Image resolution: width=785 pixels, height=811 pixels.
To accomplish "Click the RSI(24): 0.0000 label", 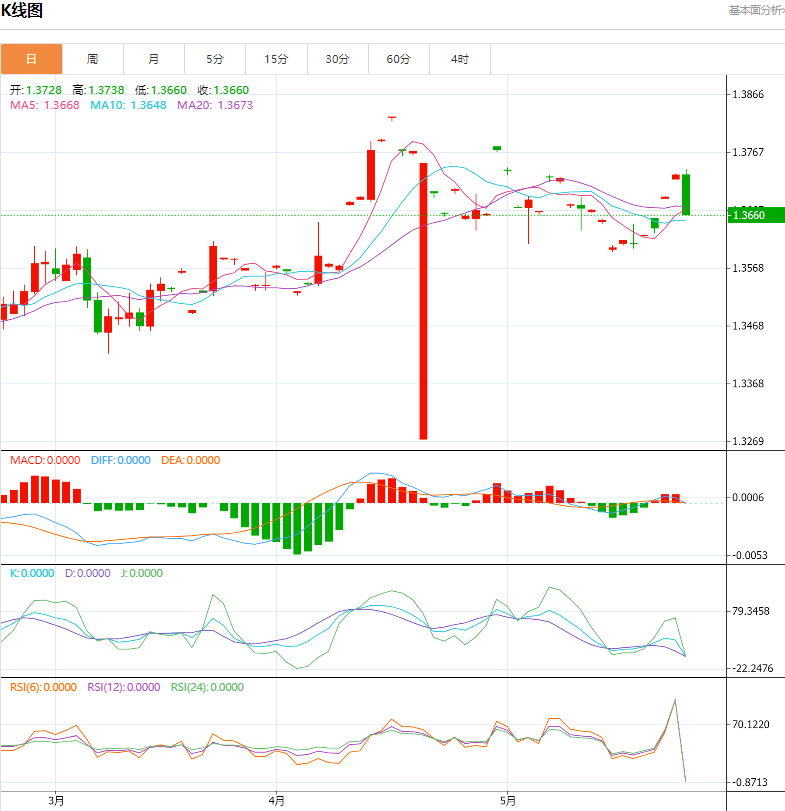I will [207, 687].
